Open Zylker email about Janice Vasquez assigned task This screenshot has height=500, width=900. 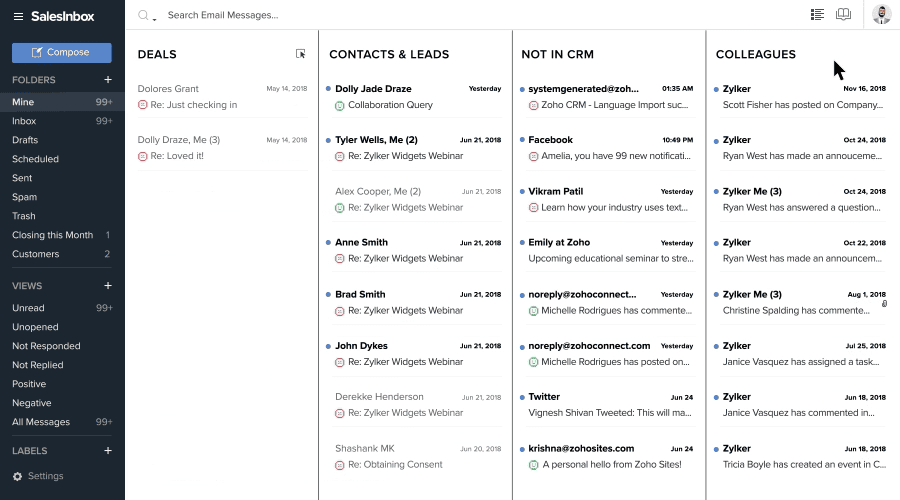[800, 354]
